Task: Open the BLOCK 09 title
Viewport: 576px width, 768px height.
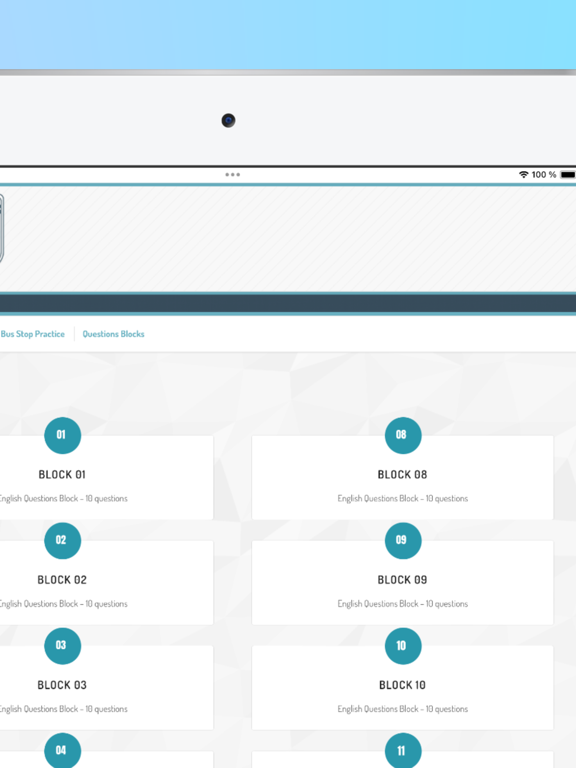Action: [x=402, y=580]
